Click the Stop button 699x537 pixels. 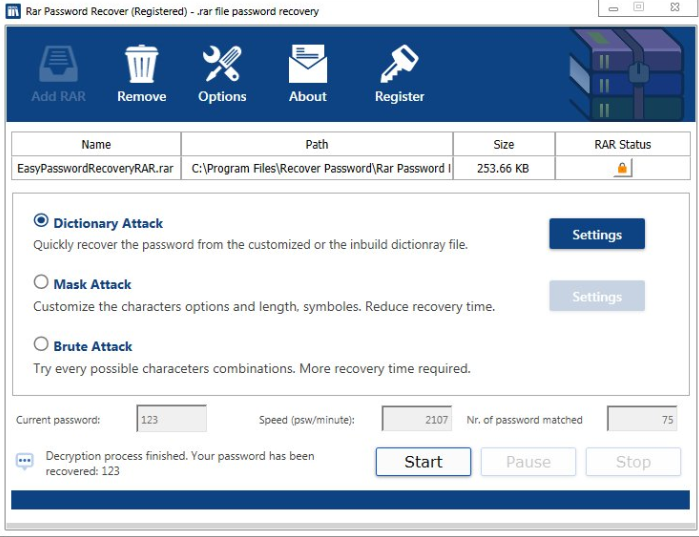(x=633, y=462)
